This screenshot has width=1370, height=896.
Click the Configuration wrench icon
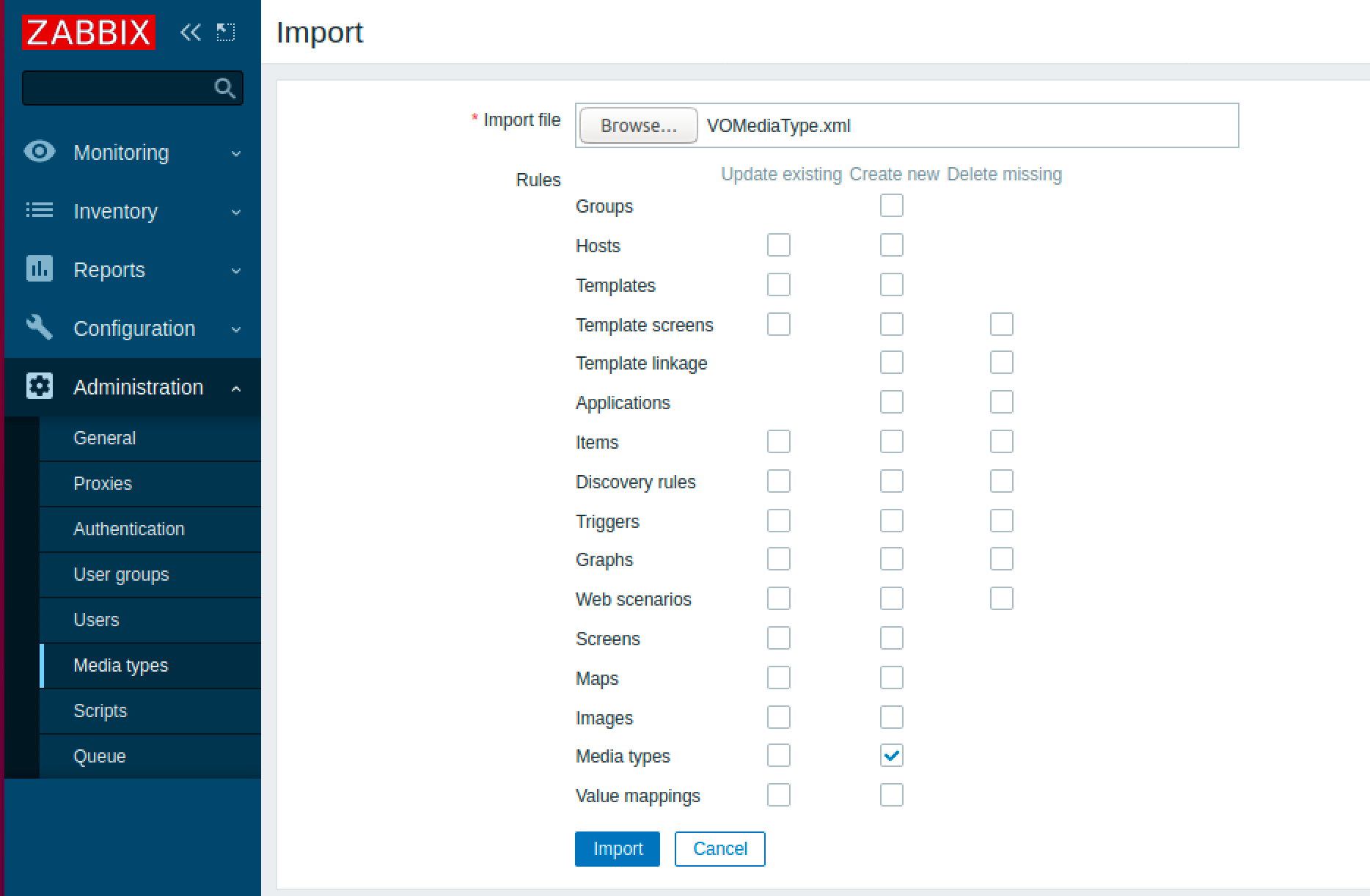[39, 328]
